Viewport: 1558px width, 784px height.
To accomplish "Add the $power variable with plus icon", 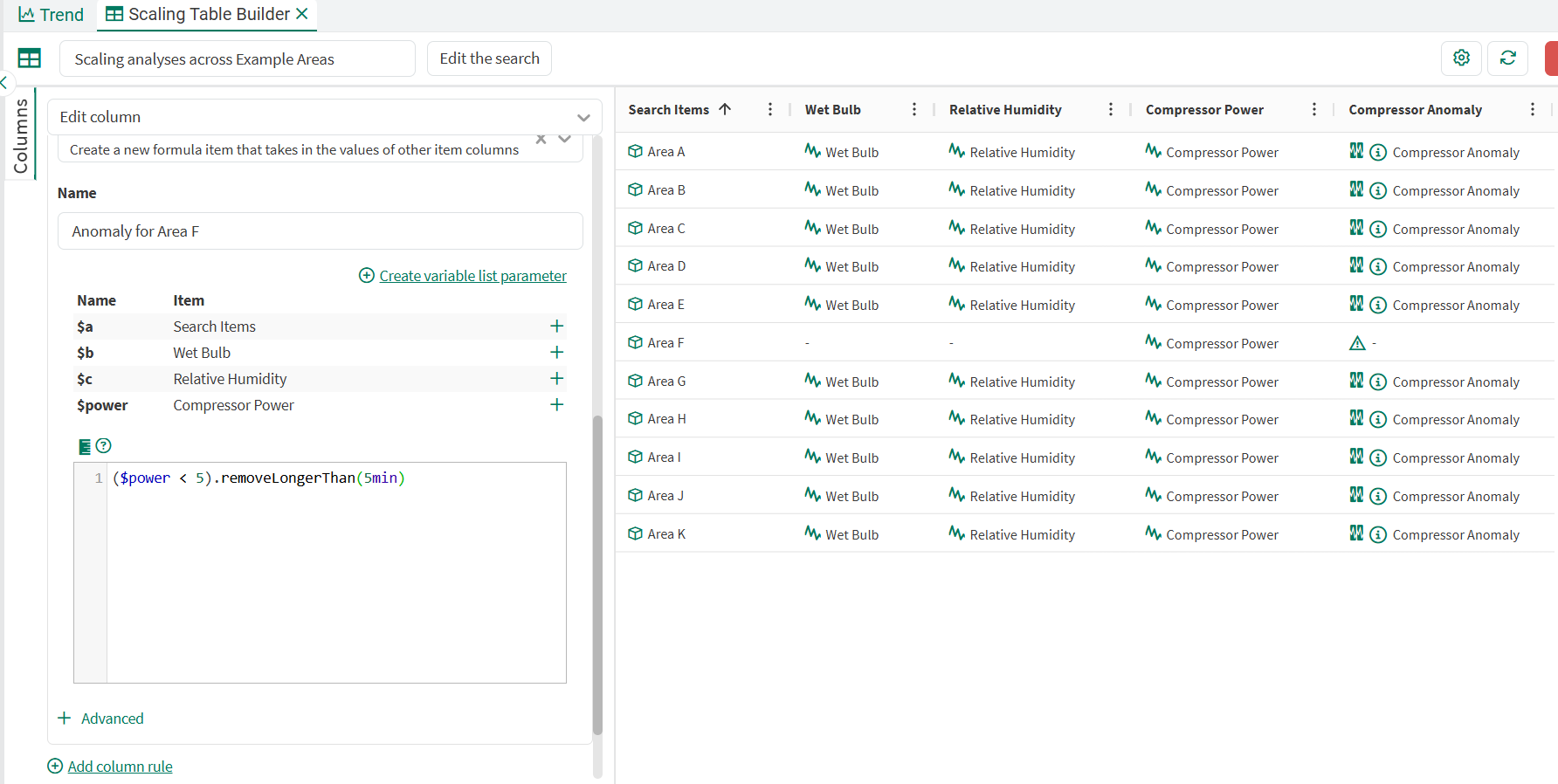I will coord(556,405).
